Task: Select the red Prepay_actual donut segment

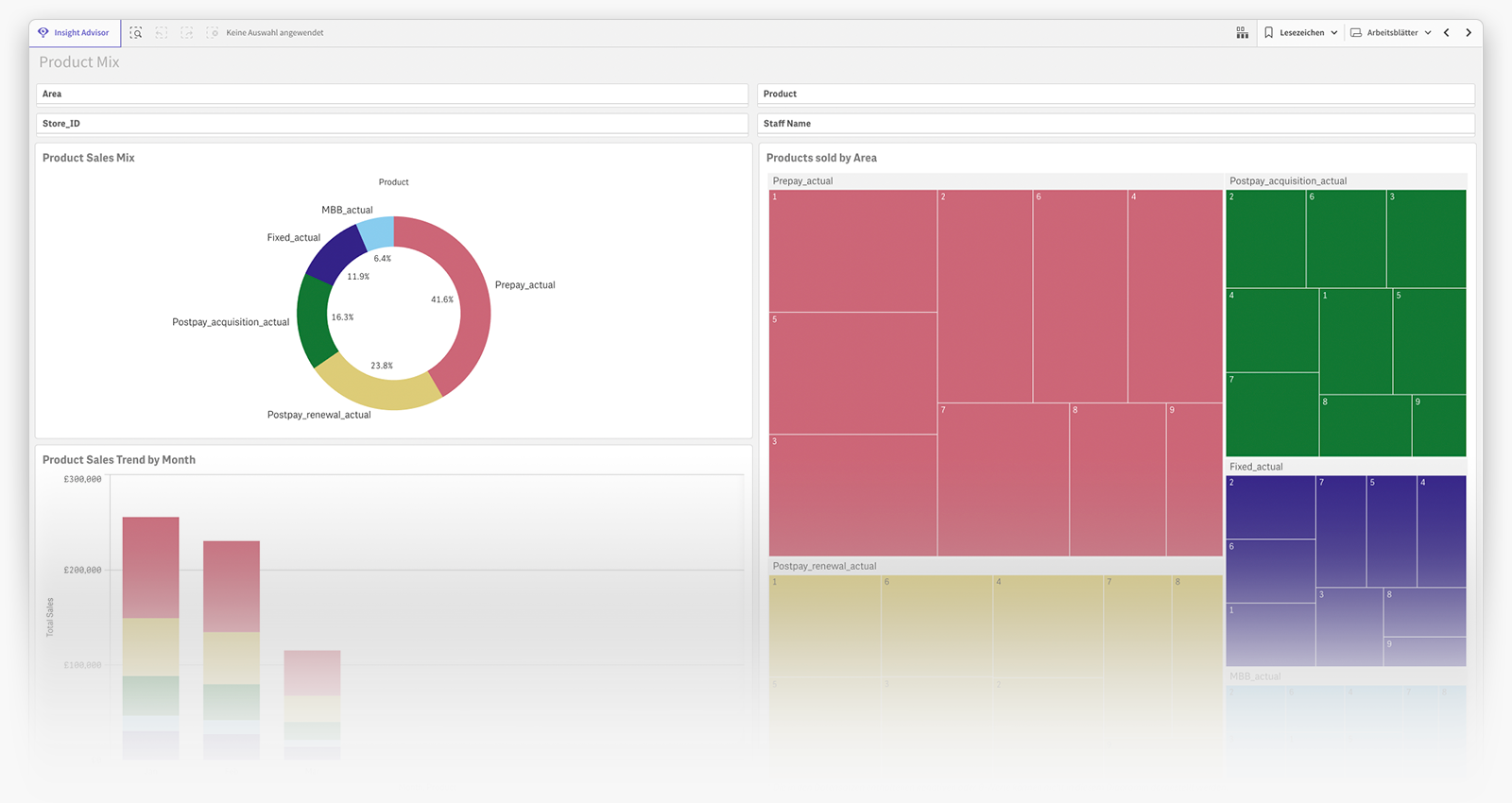Action: [x=471, y=312]
